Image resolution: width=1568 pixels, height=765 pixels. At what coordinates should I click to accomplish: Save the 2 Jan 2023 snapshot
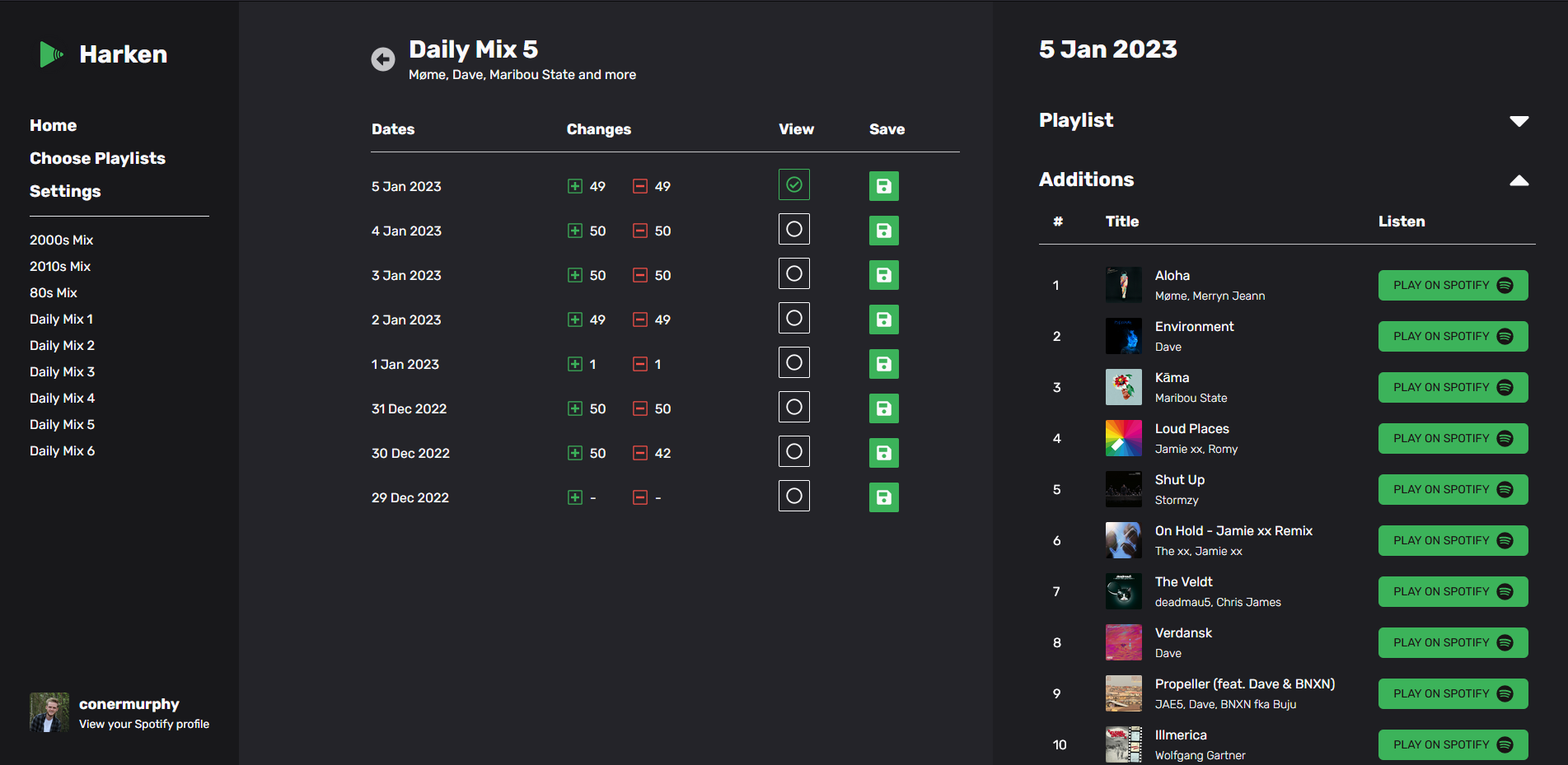pos(884,320)
